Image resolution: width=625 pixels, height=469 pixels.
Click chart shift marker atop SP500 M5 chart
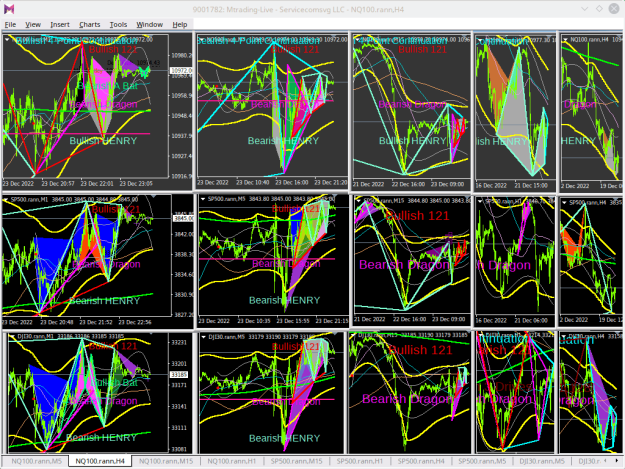[x=334, y=196]
